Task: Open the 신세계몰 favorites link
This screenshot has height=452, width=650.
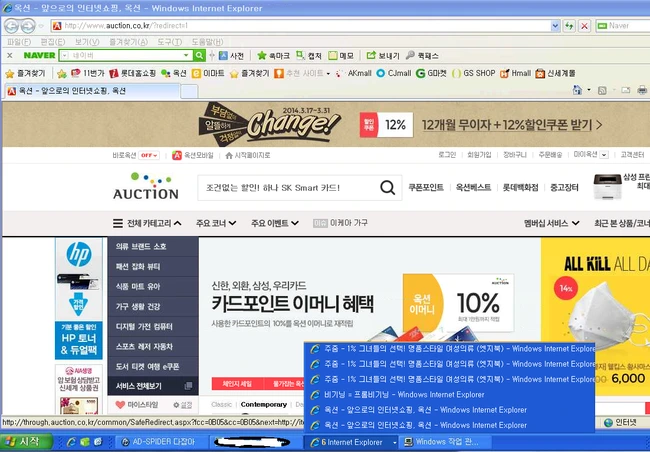Action: click(x=555, y=73)
